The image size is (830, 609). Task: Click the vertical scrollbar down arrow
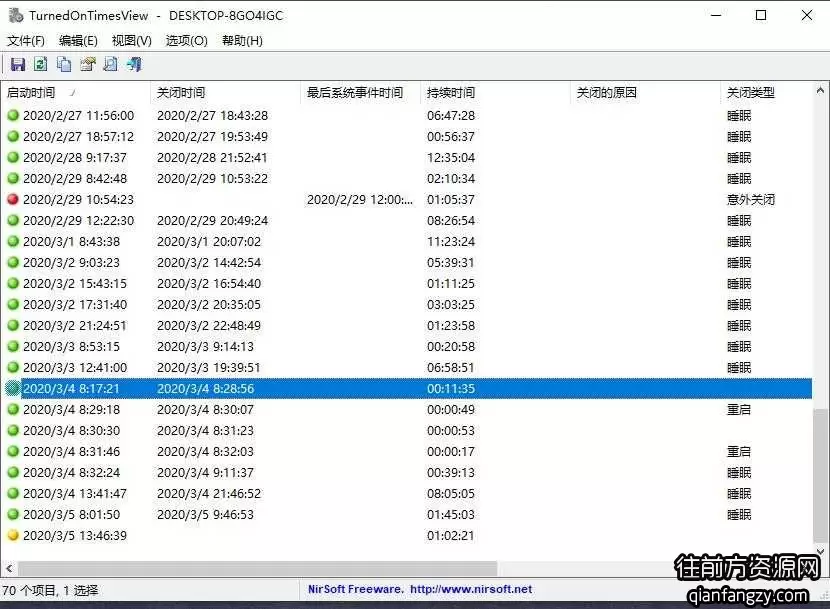[820, 551]
